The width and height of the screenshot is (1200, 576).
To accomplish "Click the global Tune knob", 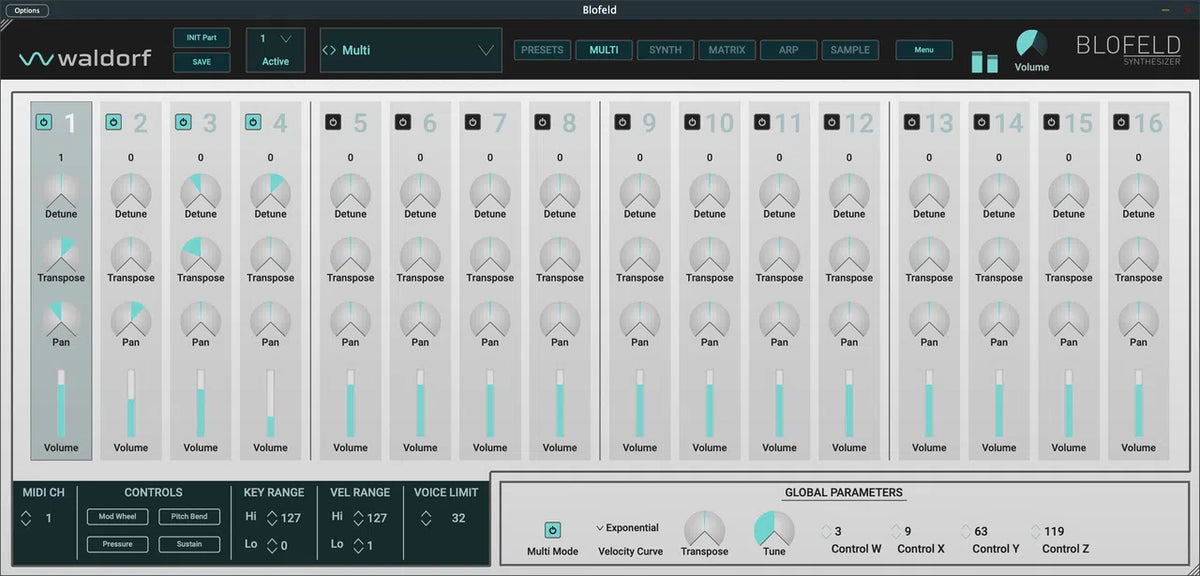I will 774,529.
